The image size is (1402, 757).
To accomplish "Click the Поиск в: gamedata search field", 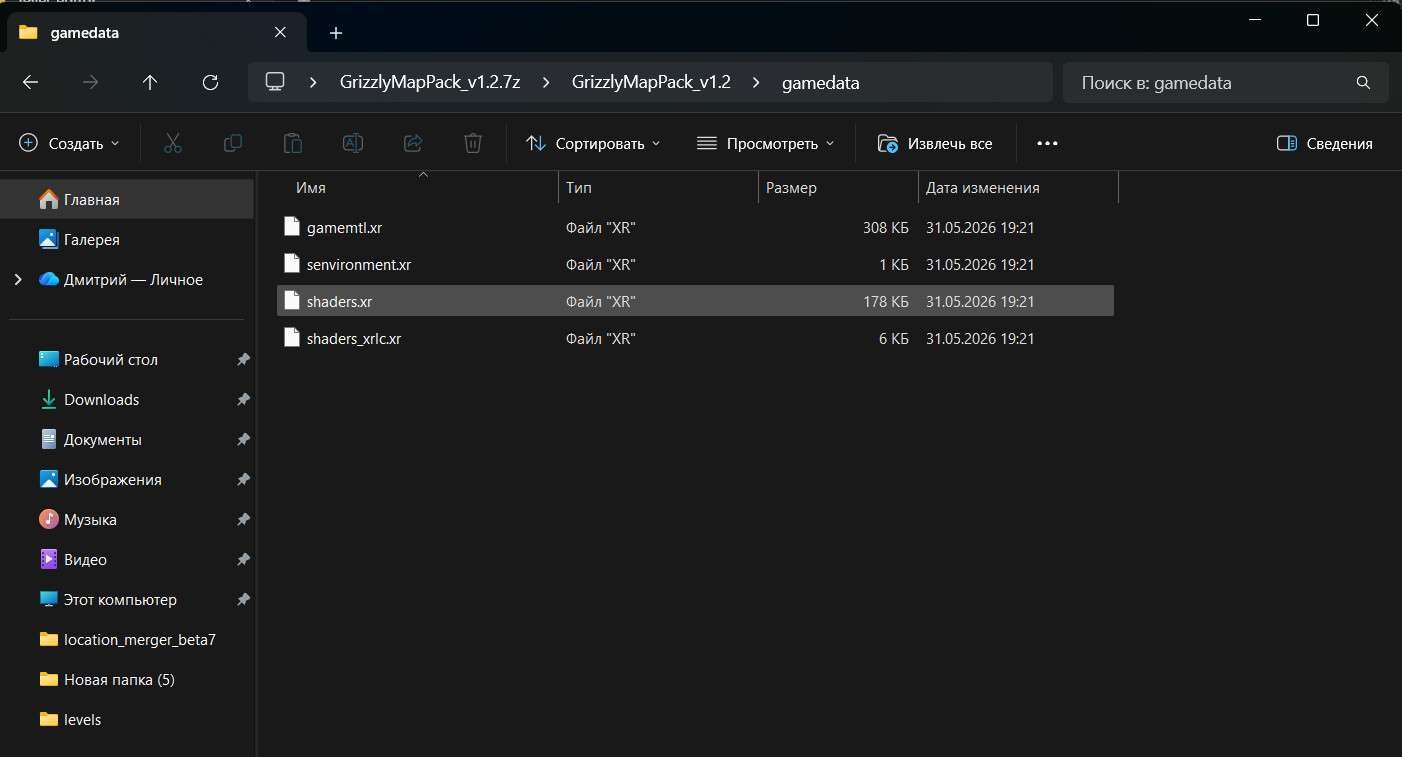I will (1225, 83).
